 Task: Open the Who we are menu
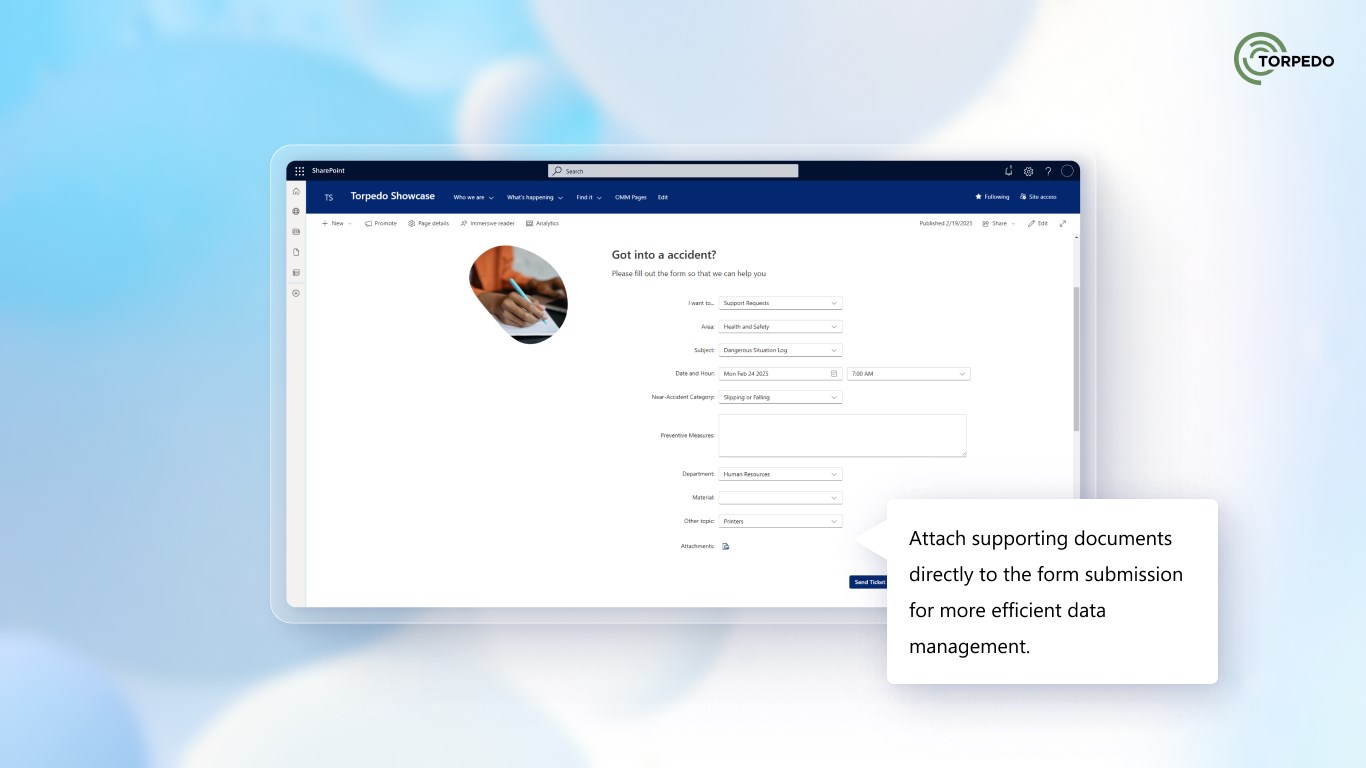click(x=473, y=197)
